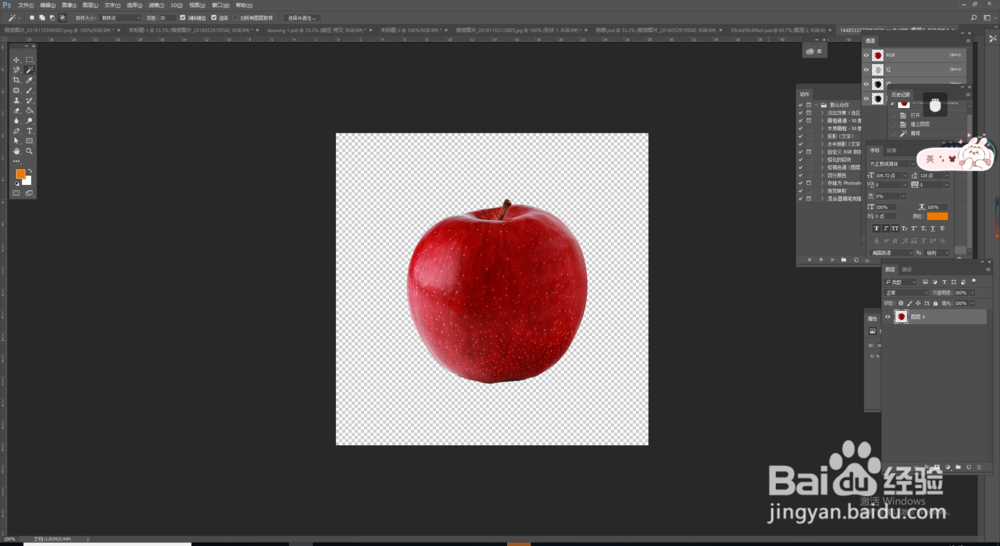Switch to the 路径 tab in Layers panel
The height and width of the screenshot is (546, 1000).
click(x=906, y=269)
